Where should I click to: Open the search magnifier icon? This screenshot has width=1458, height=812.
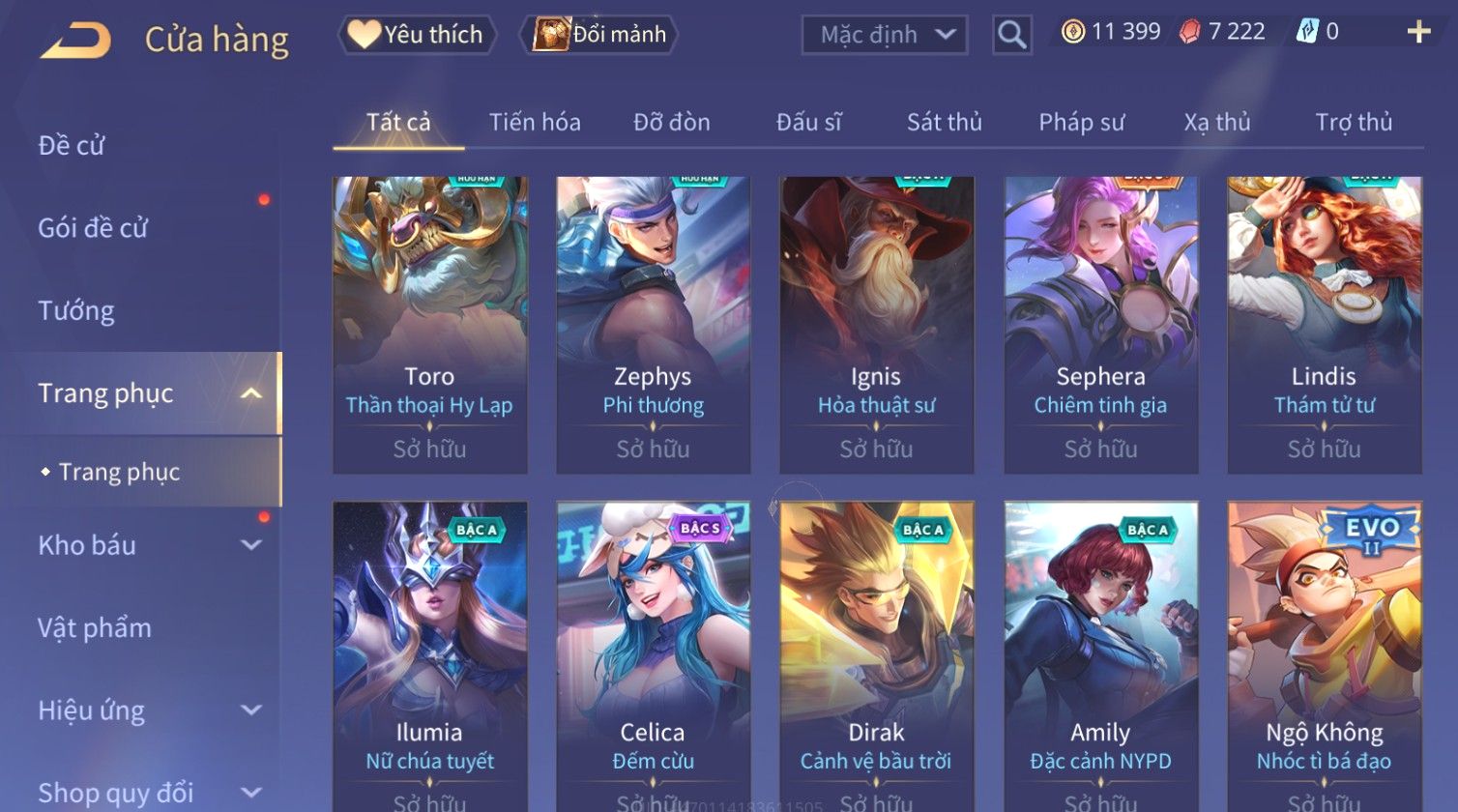pyautogui.click(x=1012, y=35)
